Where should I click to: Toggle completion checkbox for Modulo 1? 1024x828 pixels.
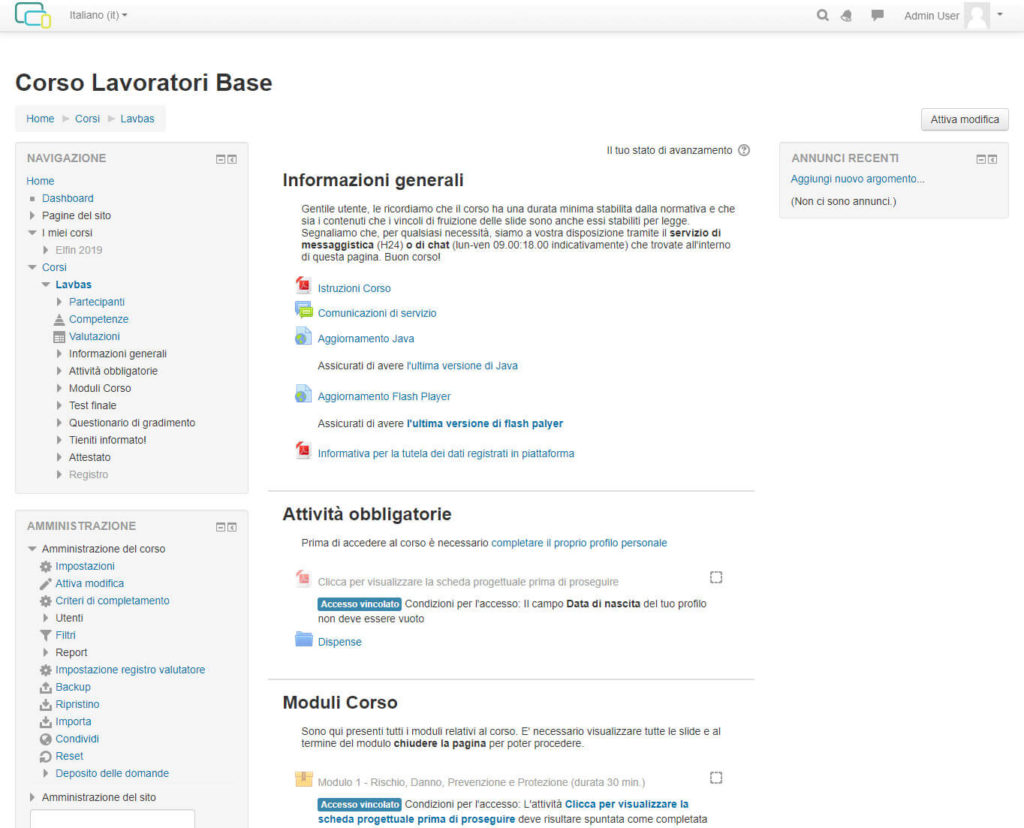click(716, 777)
